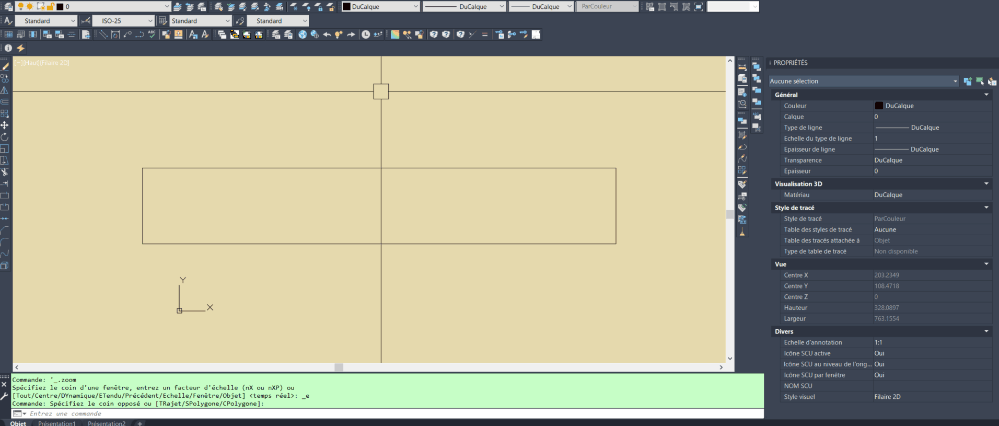The height and width of the screenshot is (426, 999).
Task: Click the black Couleur swatch in Properties
Action: point(879,105)
